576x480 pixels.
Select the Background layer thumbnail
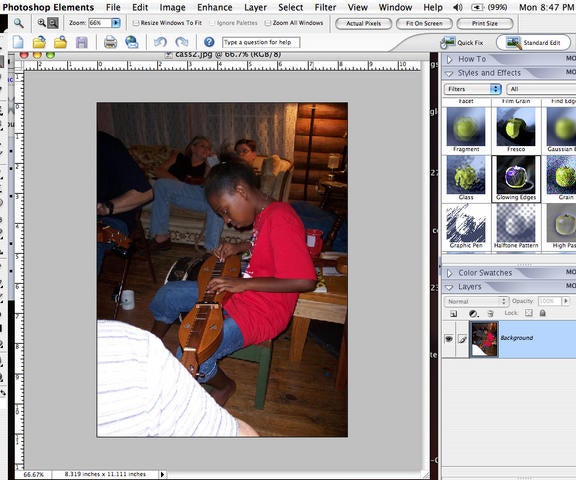pos(483,339)
